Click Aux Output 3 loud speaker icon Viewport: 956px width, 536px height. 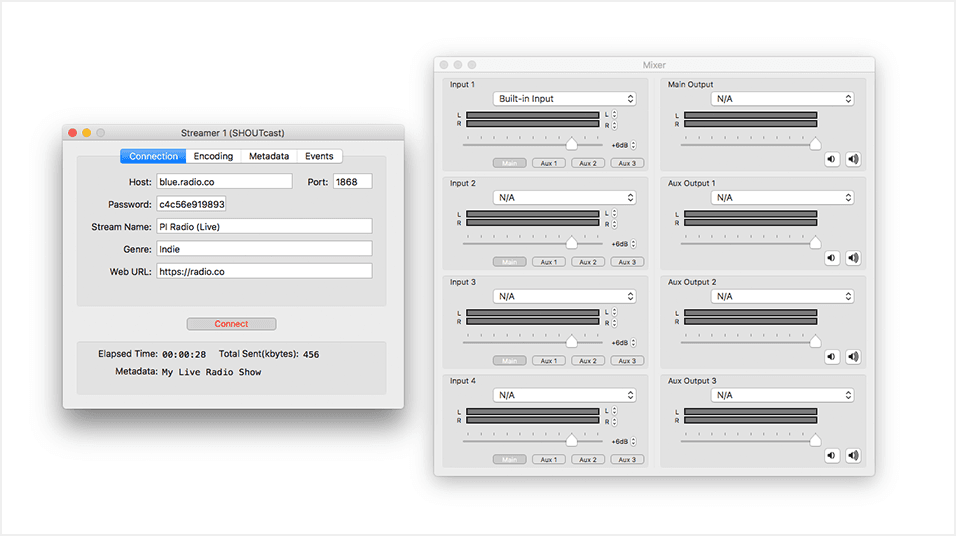pos(853,456)
